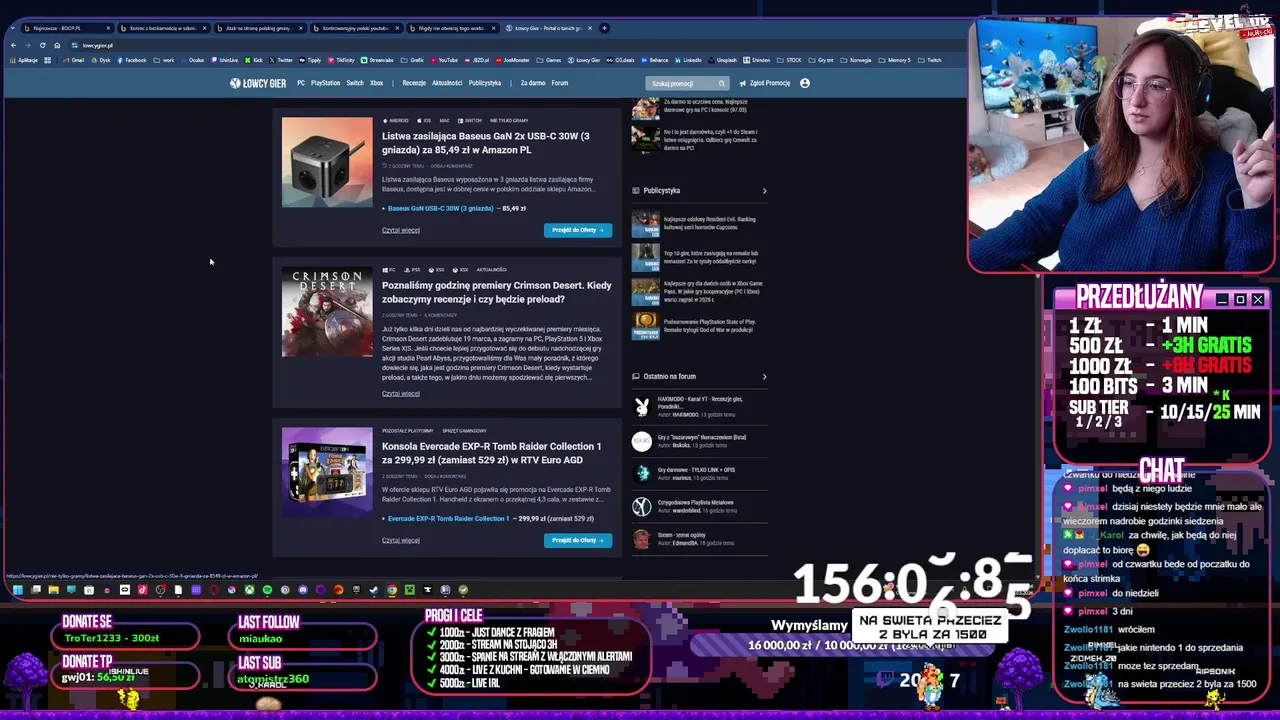Open Minecraft from the taskbar
1280x720 pixels.
(410, 590)
